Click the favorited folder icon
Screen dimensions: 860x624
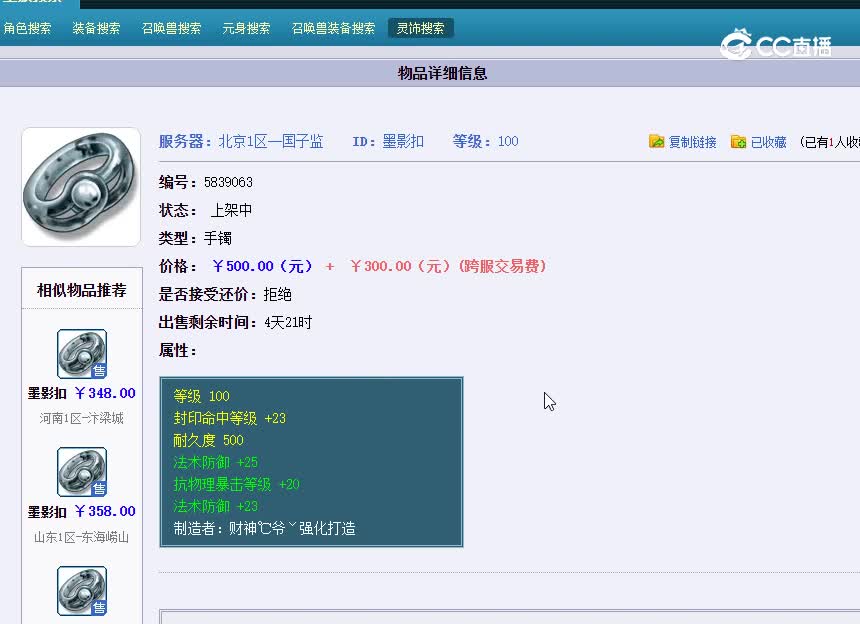click(x=738, y=142)
